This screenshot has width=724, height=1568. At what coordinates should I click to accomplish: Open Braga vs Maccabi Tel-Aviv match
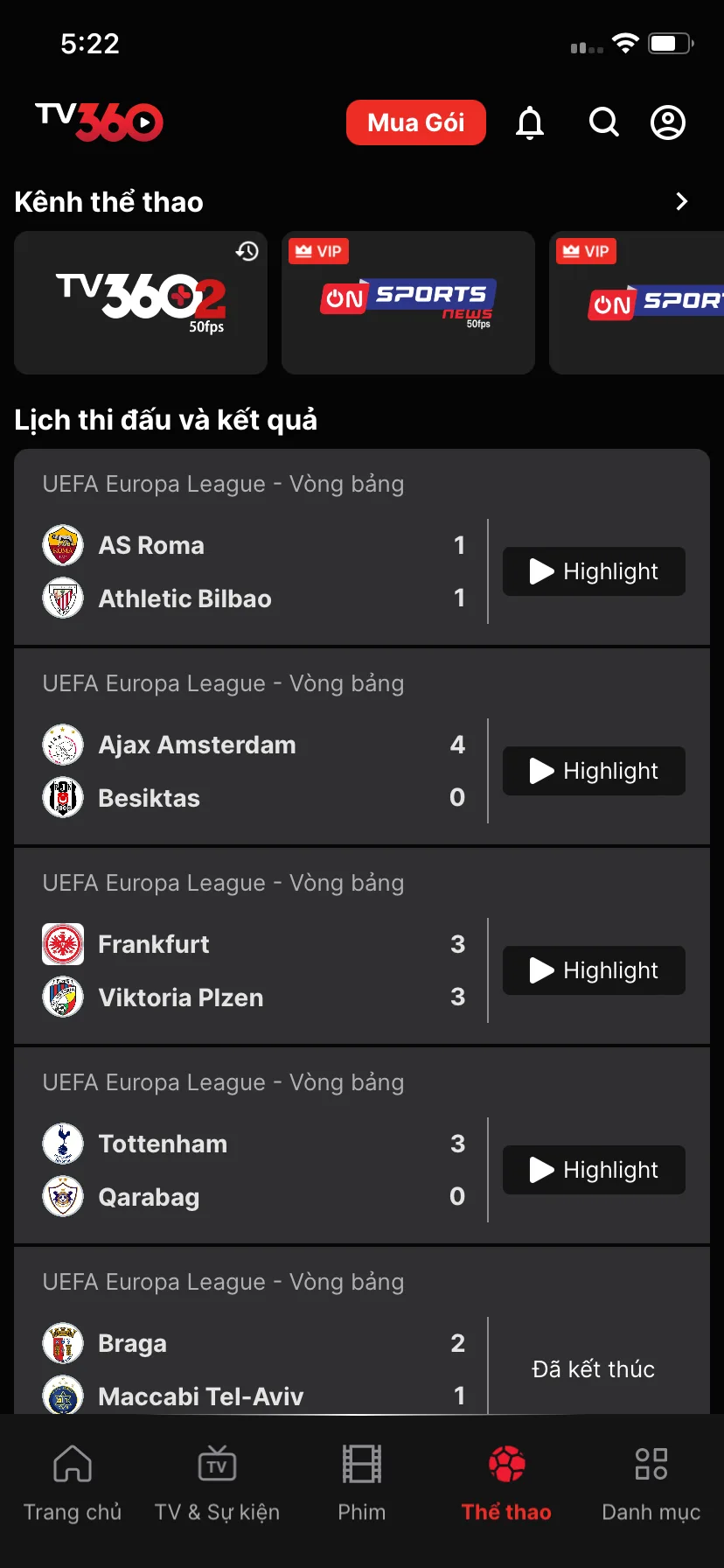coord(362,1331)
